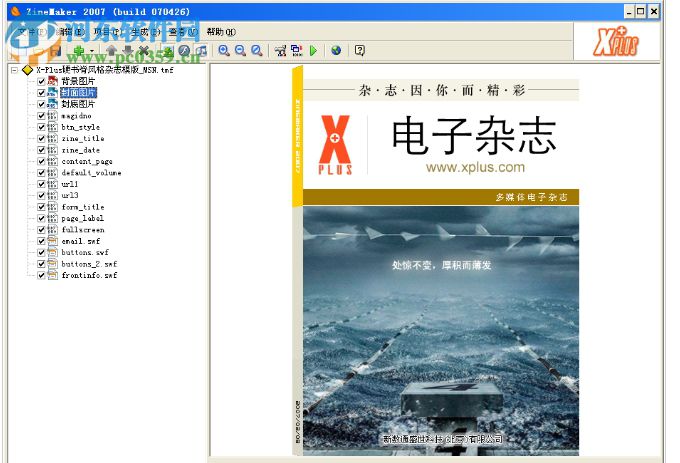680x463 pixels.
Task: Toggle the content_page checkbox
Action: point(41,161)
